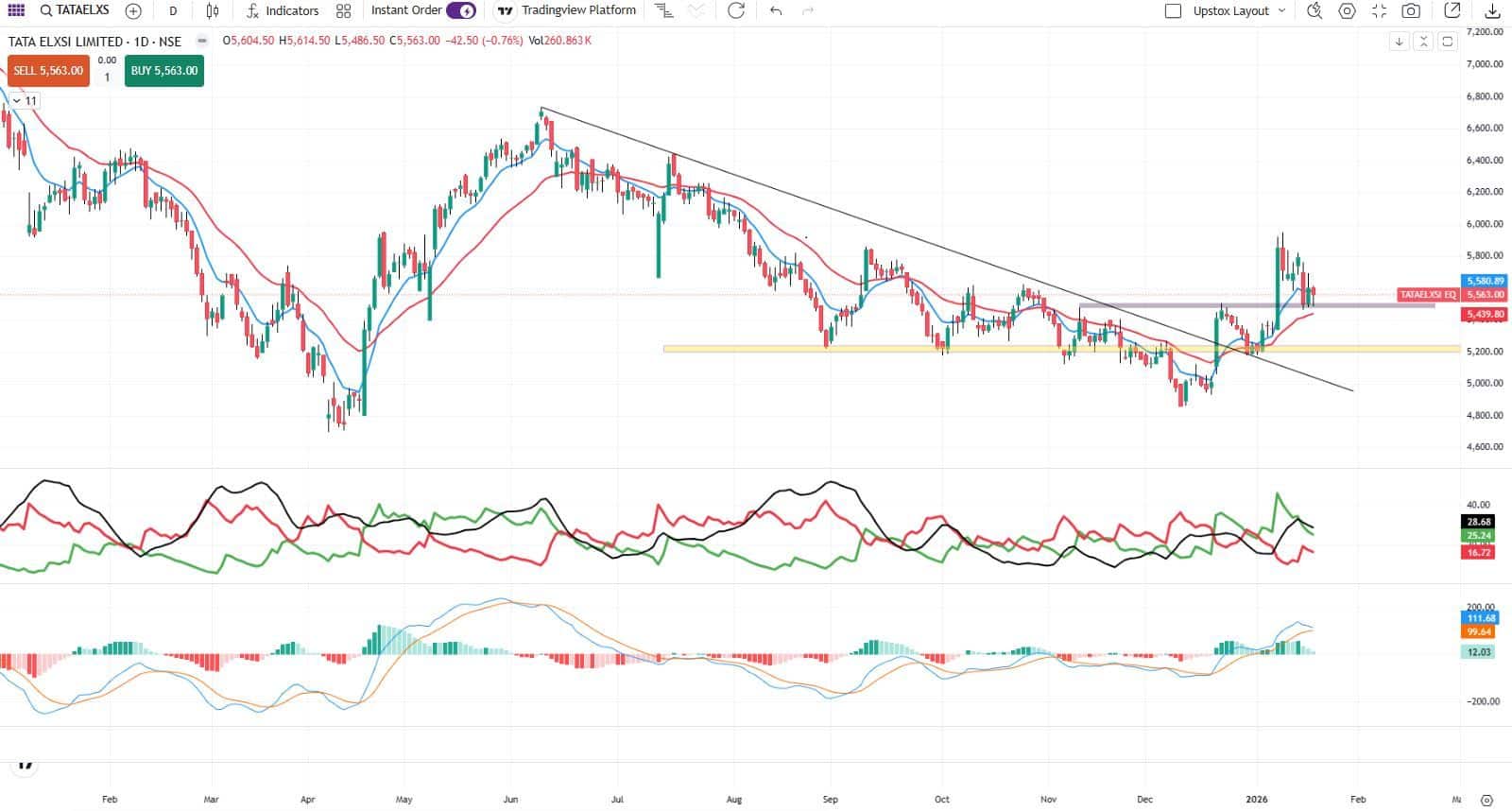Toggle fullscreen mode icon
Screen dimensions: 1512x811
click(x=1379, y=11)
